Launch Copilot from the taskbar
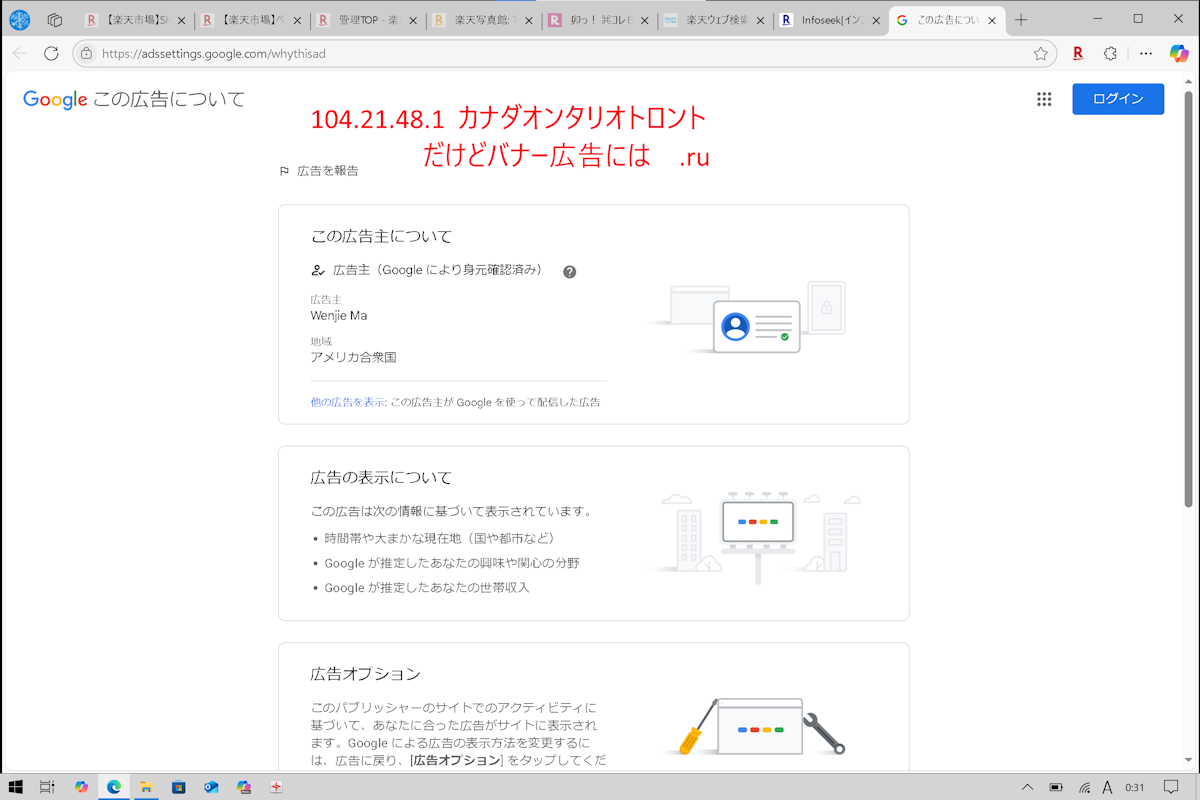Viewport: 1200px width, 800px height. coord(81,786)
